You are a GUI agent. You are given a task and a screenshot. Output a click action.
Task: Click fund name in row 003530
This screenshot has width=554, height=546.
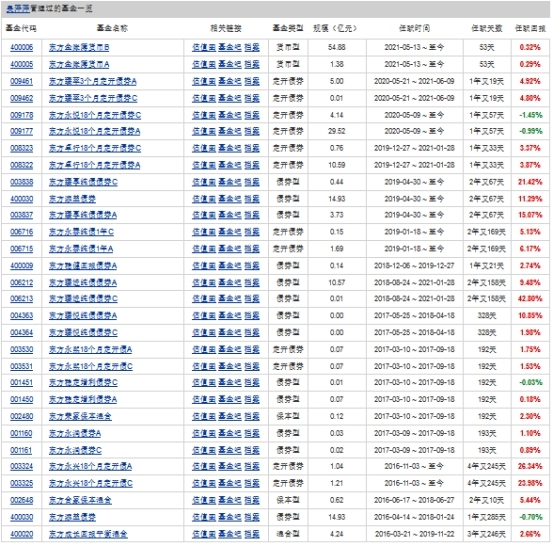pyautogui.click(x=90, y=350)
